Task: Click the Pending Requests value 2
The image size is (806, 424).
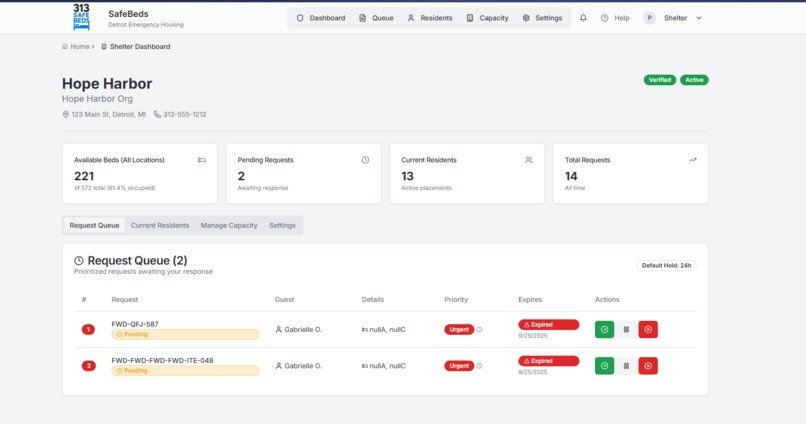Action: 241,176
